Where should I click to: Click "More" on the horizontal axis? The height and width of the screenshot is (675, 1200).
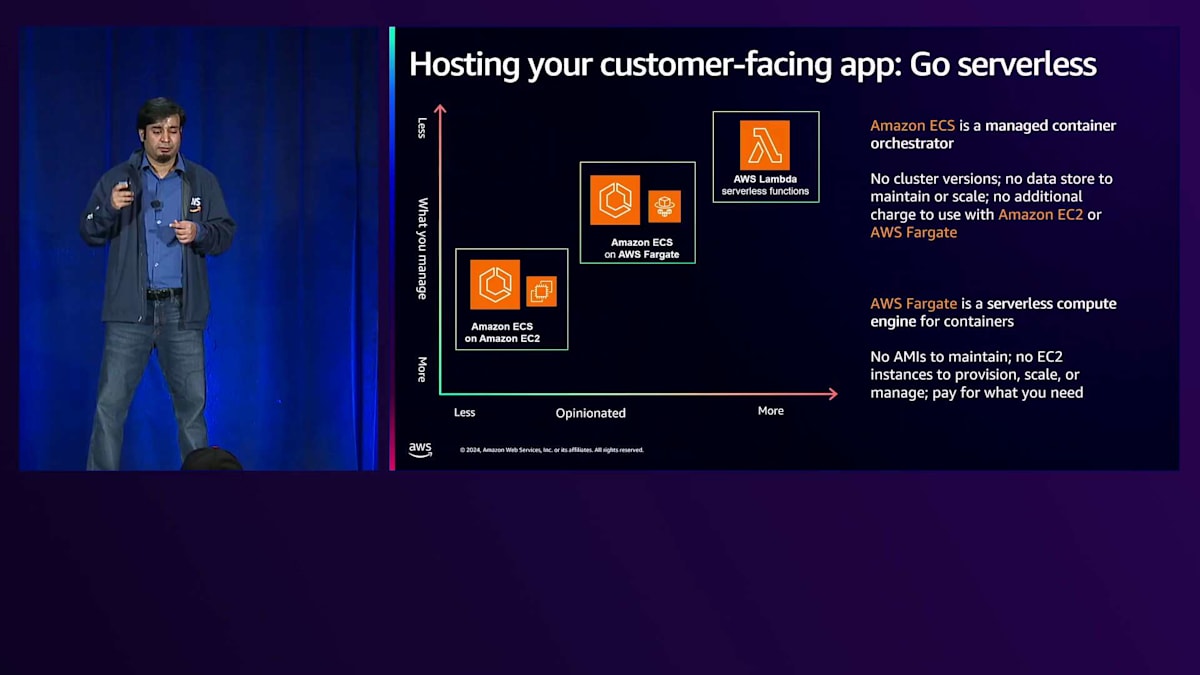771,411
